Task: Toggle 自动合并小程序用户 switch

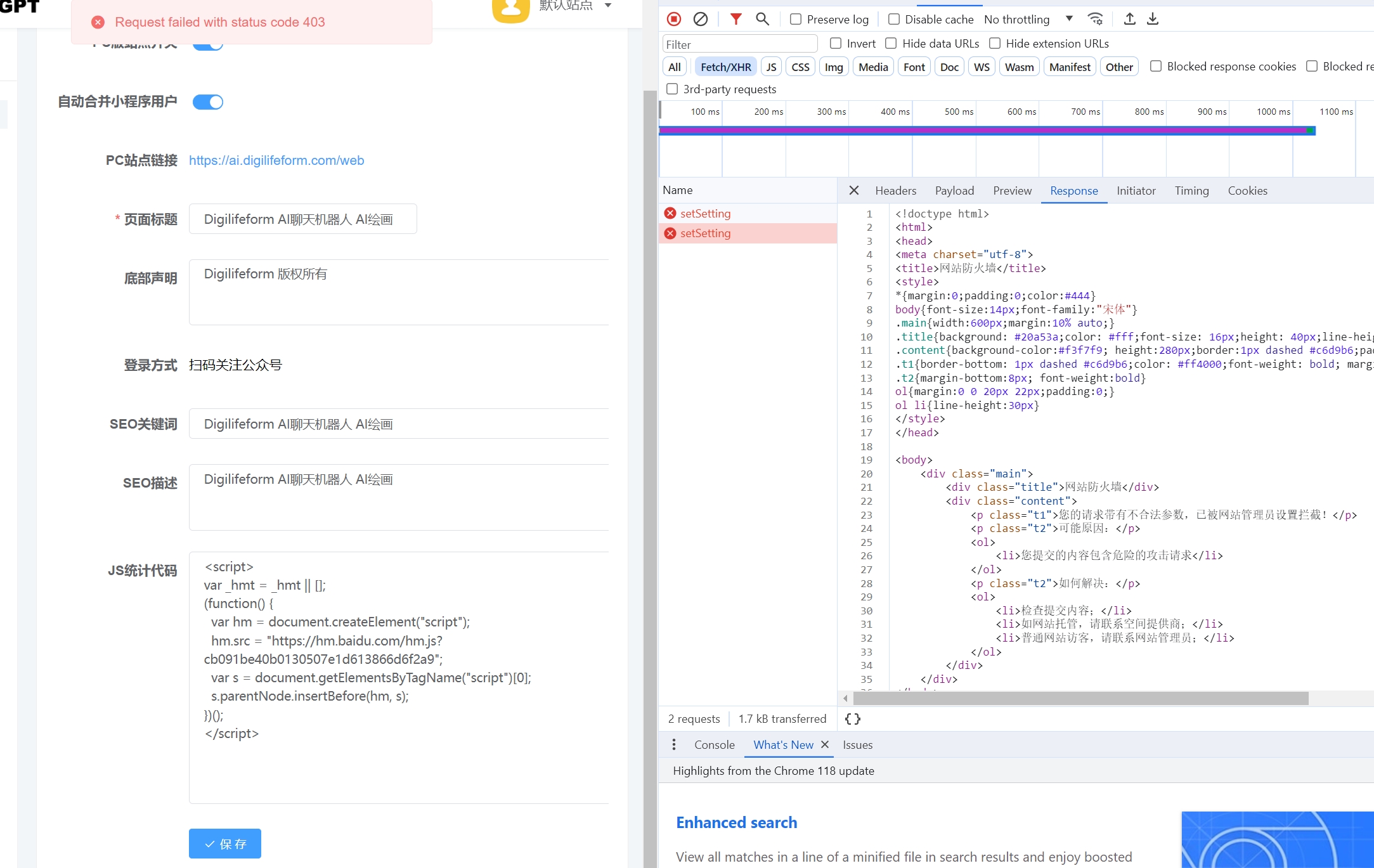Action: [x=208, y=101]
